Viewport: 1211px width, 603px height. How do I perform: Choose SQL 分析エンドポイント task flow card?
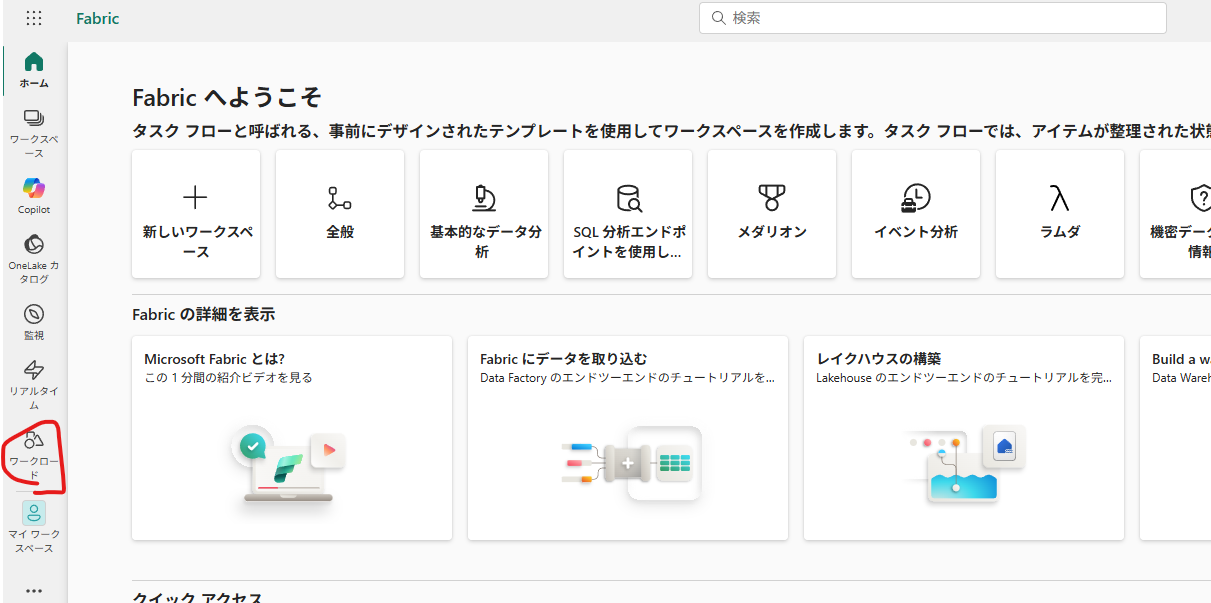(628, 214)
